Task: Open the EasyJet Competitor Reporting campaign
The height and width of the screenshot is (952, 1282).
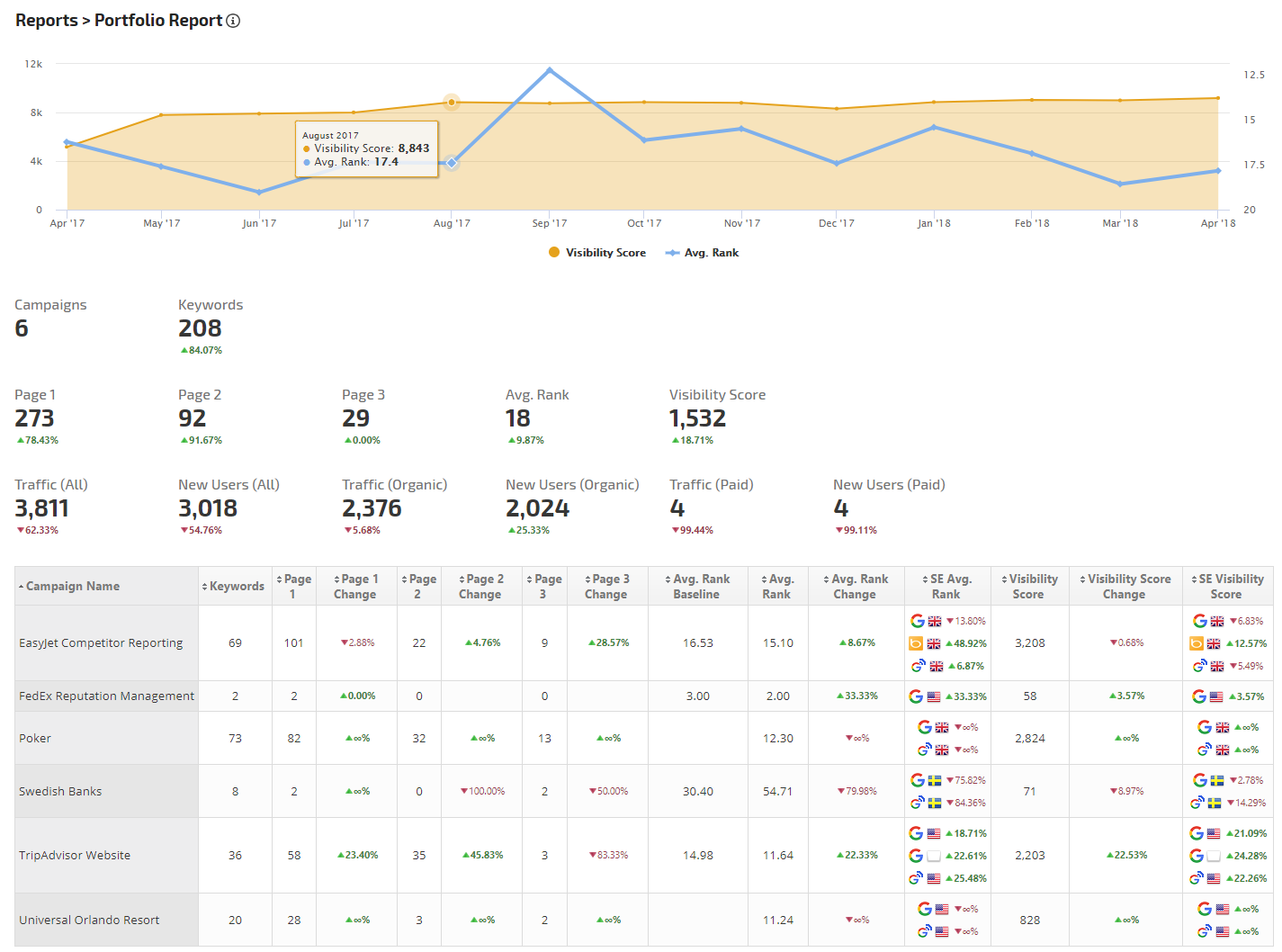Action: [x=101, y=643]
